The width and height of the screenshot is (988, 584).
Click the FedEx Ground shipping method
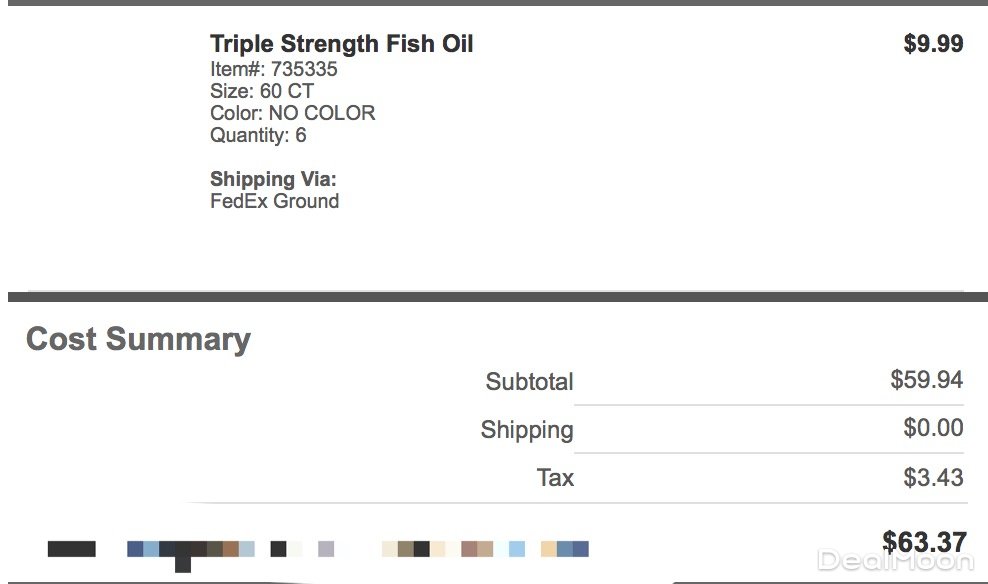pyautogui.click(x=274, y=201)
